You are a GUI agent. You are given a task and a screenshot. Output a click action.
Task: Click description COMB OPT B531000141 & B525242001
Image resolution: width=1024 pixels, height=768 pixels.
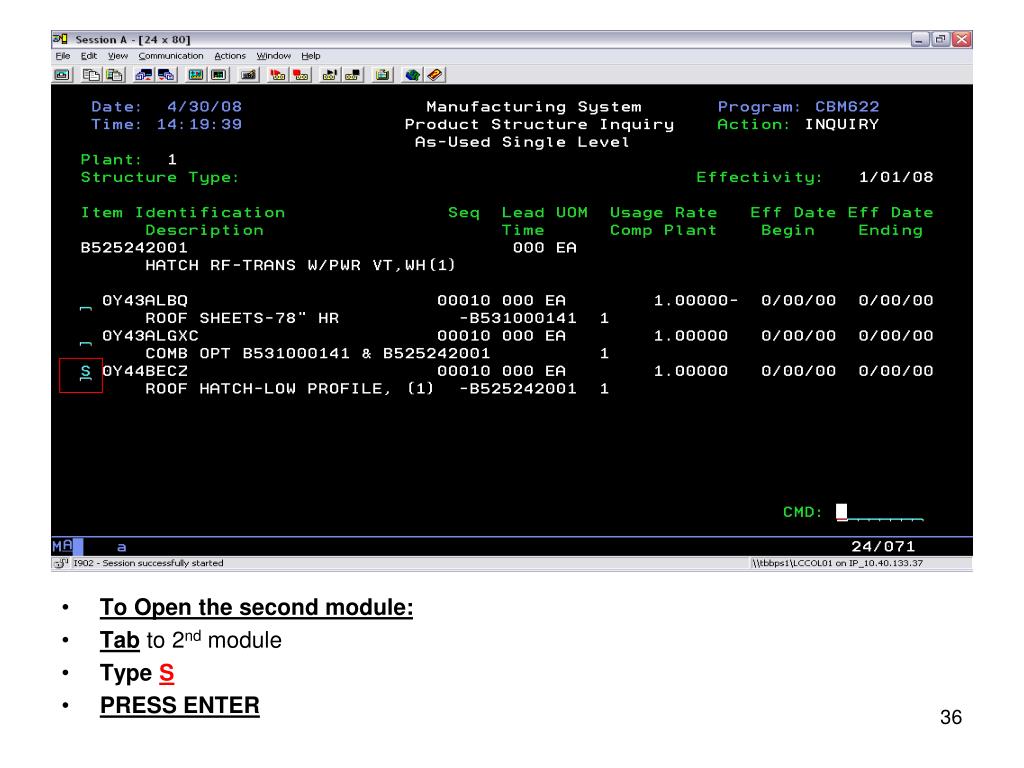pos(317,353)
